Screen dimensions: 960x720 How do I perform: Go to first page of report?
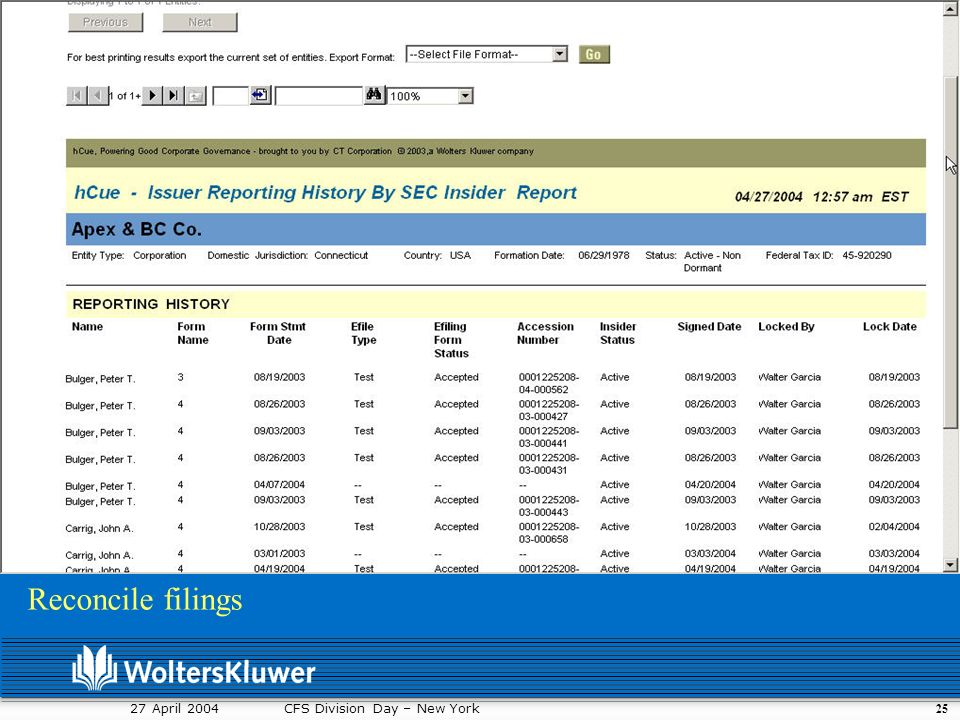point(77,96)
